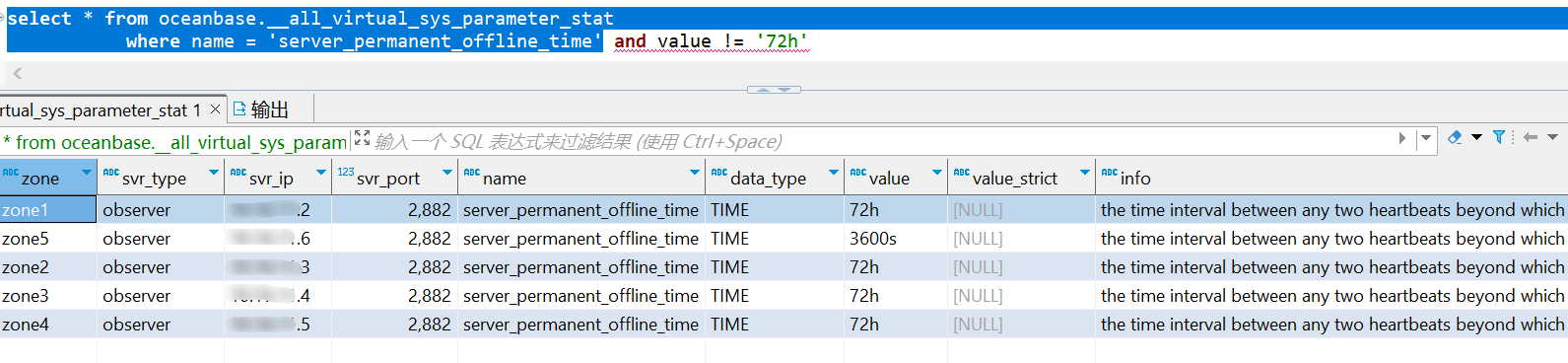Apply filter with the play arrow icon
This screenshot has width=1568, height=363.
1402,139
